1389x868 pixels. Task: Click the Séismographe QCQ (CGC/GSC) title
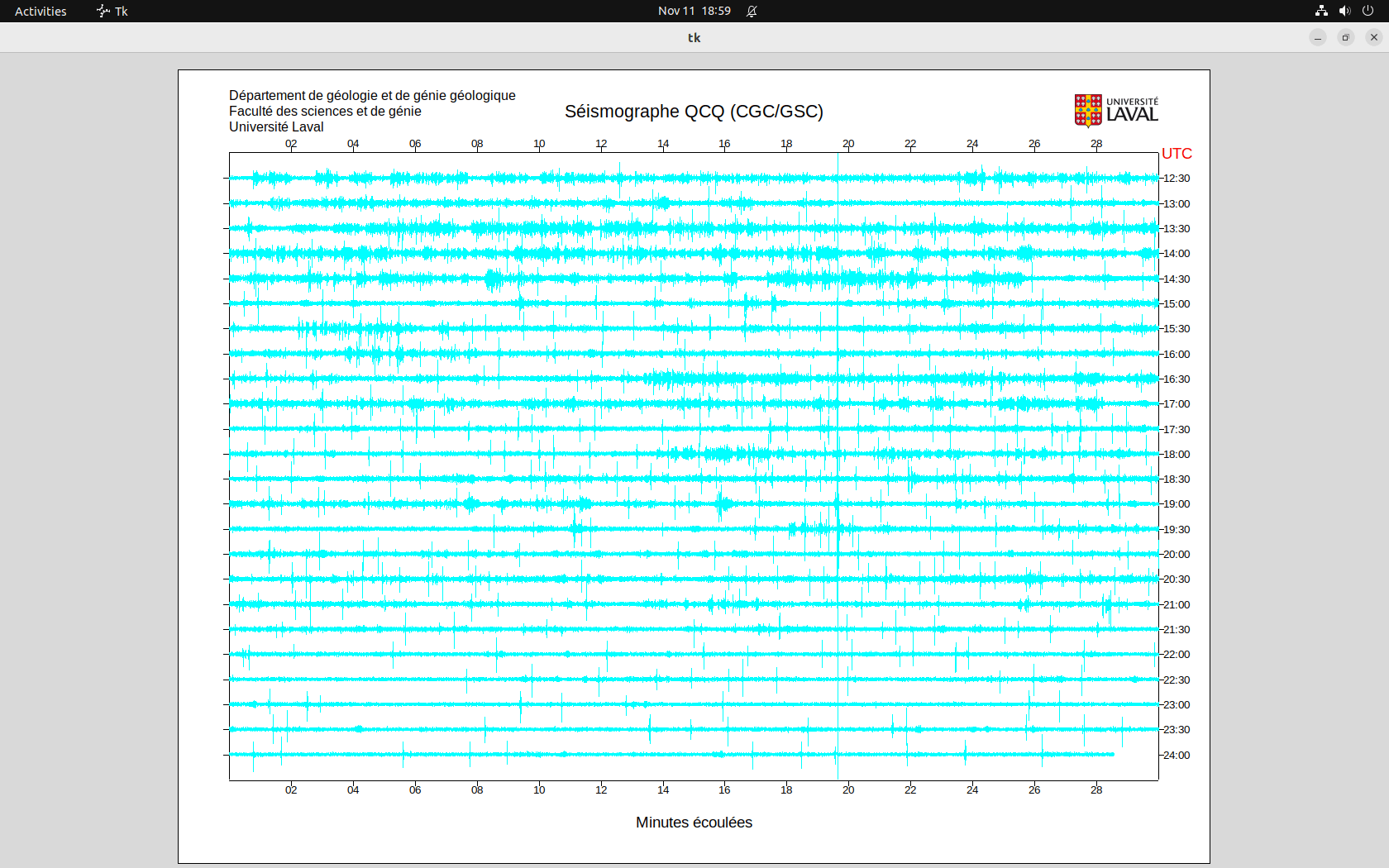pos(694,112)
